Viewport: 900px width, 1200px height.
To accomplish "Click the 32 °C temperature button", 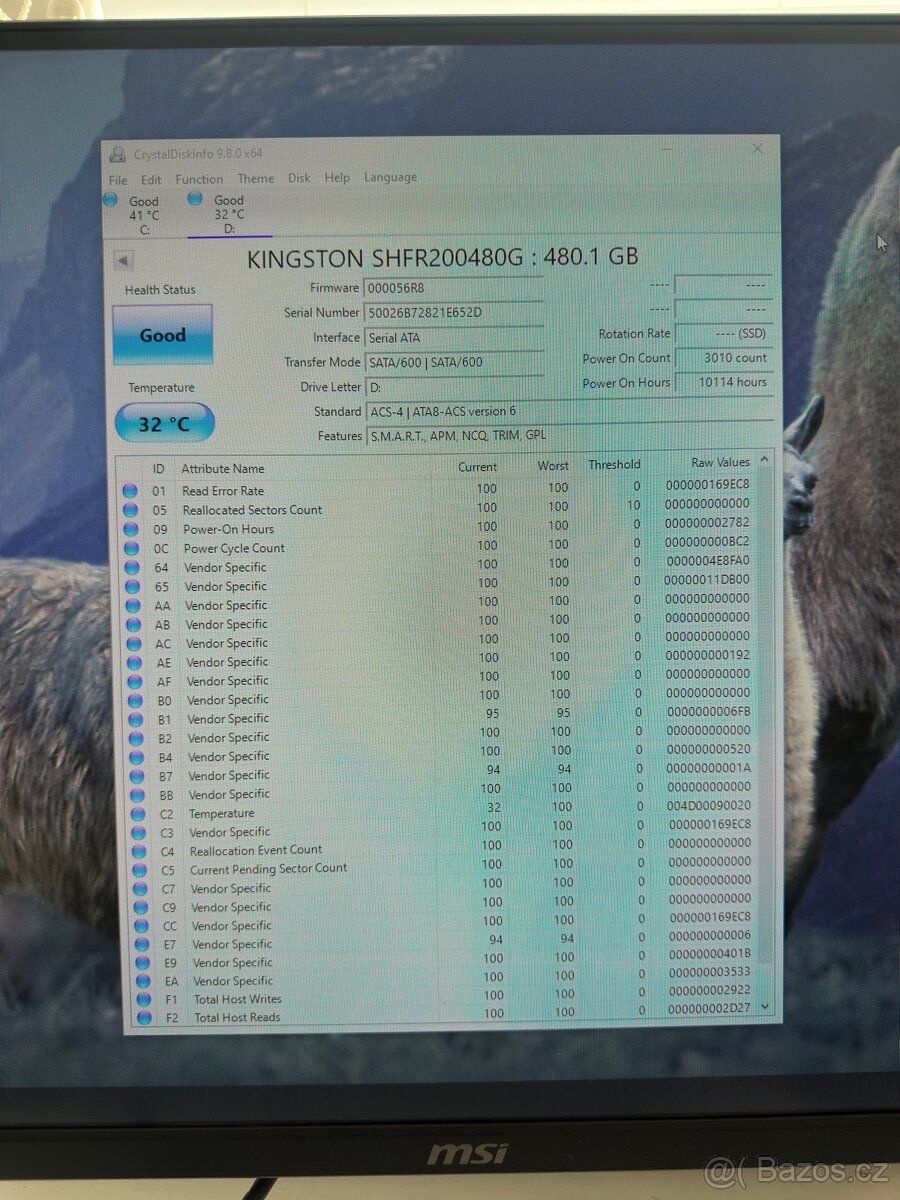I will pos(164,424).
